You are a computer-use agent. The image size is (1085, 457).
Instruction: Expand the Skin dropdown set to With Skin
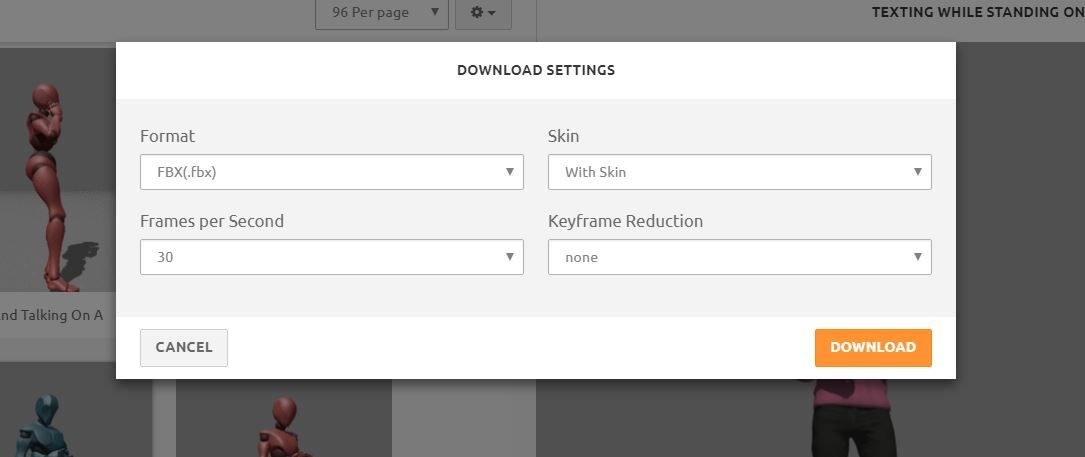[739, 172]
